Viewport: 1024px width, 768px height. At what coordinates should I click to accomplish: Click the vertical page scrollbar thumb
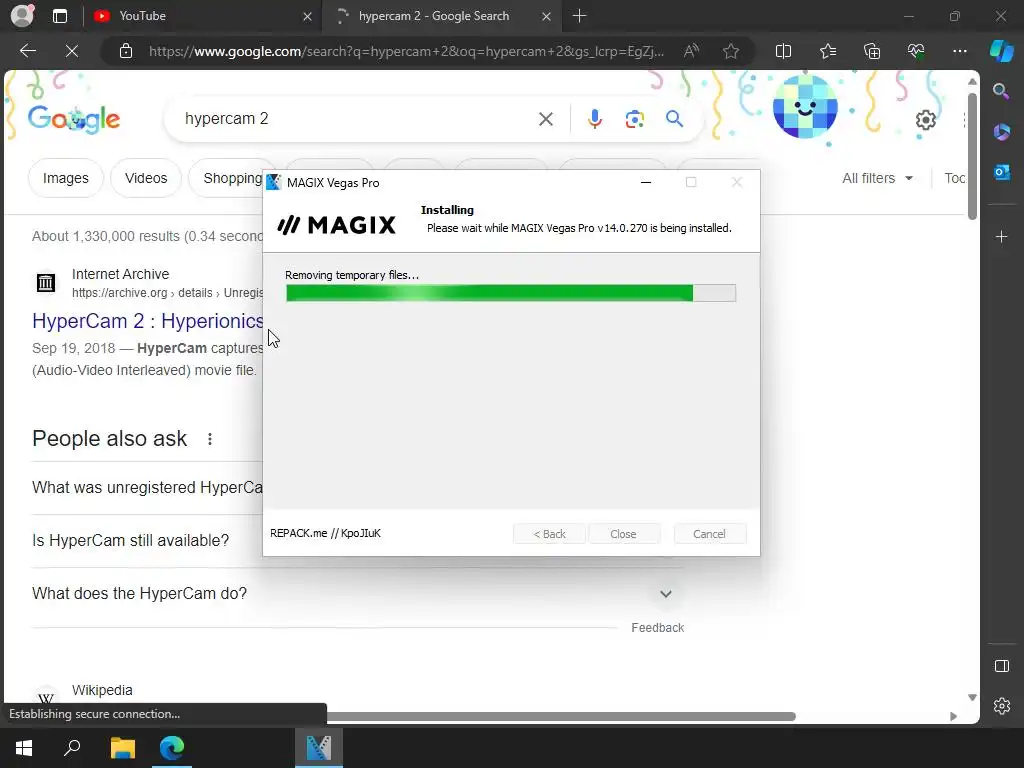click(972, 157)
